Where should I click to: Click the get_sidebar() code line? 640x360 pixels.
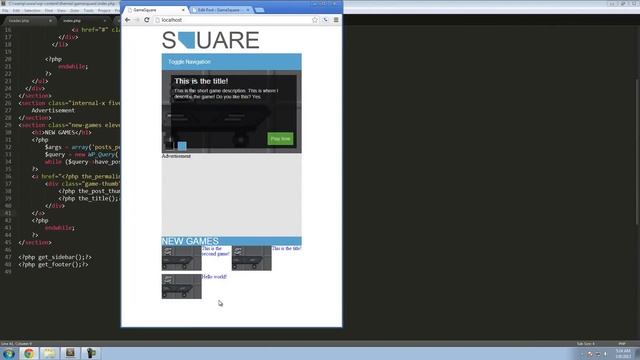(x=55, y=257)
